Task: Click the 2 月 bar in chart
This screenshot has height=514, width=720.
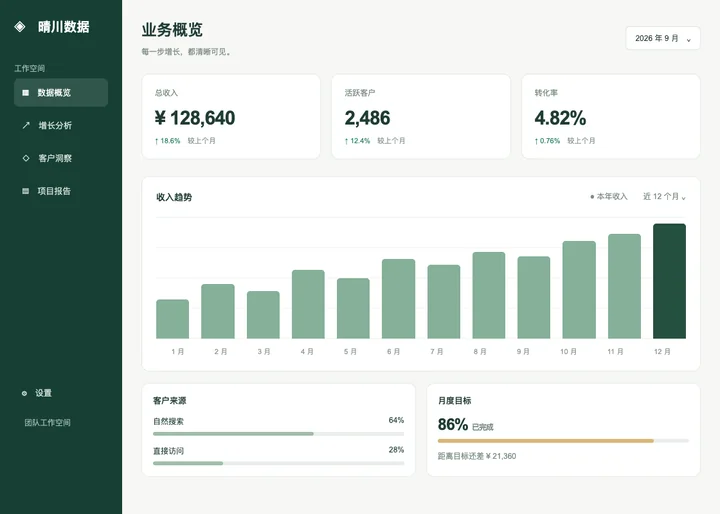Action: click(x=218, y=311)
